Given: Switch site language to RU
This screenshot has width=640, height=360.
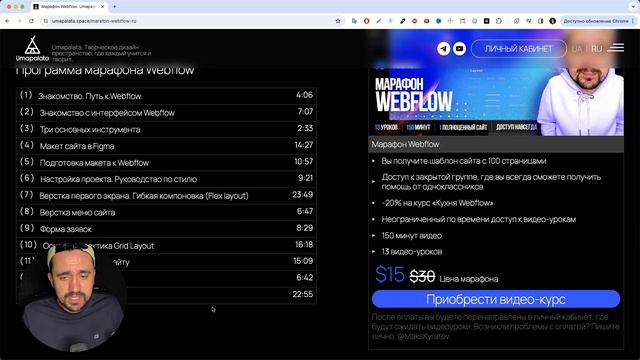Looking at the screenshot, I should coord(596,49).
